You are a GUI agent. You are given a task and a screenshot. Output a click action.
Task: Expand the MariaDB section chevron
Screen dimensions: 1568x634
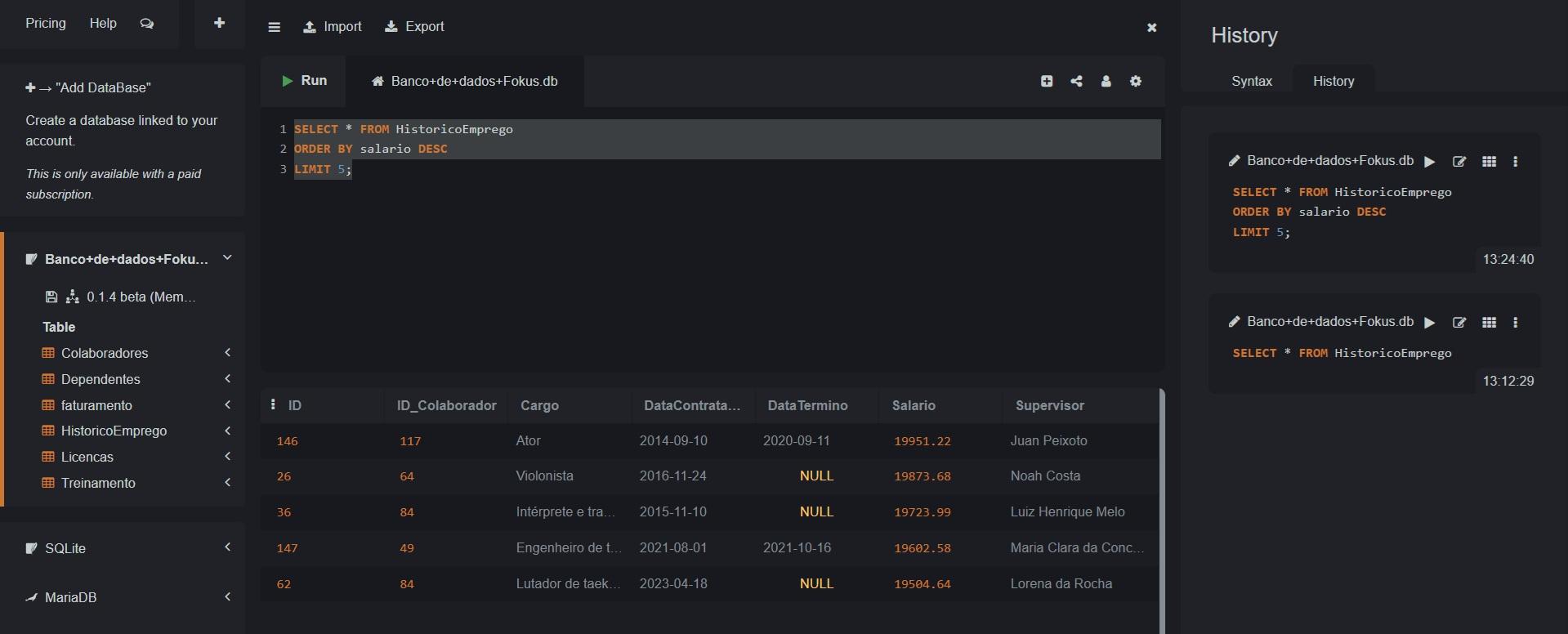[228, 596]
